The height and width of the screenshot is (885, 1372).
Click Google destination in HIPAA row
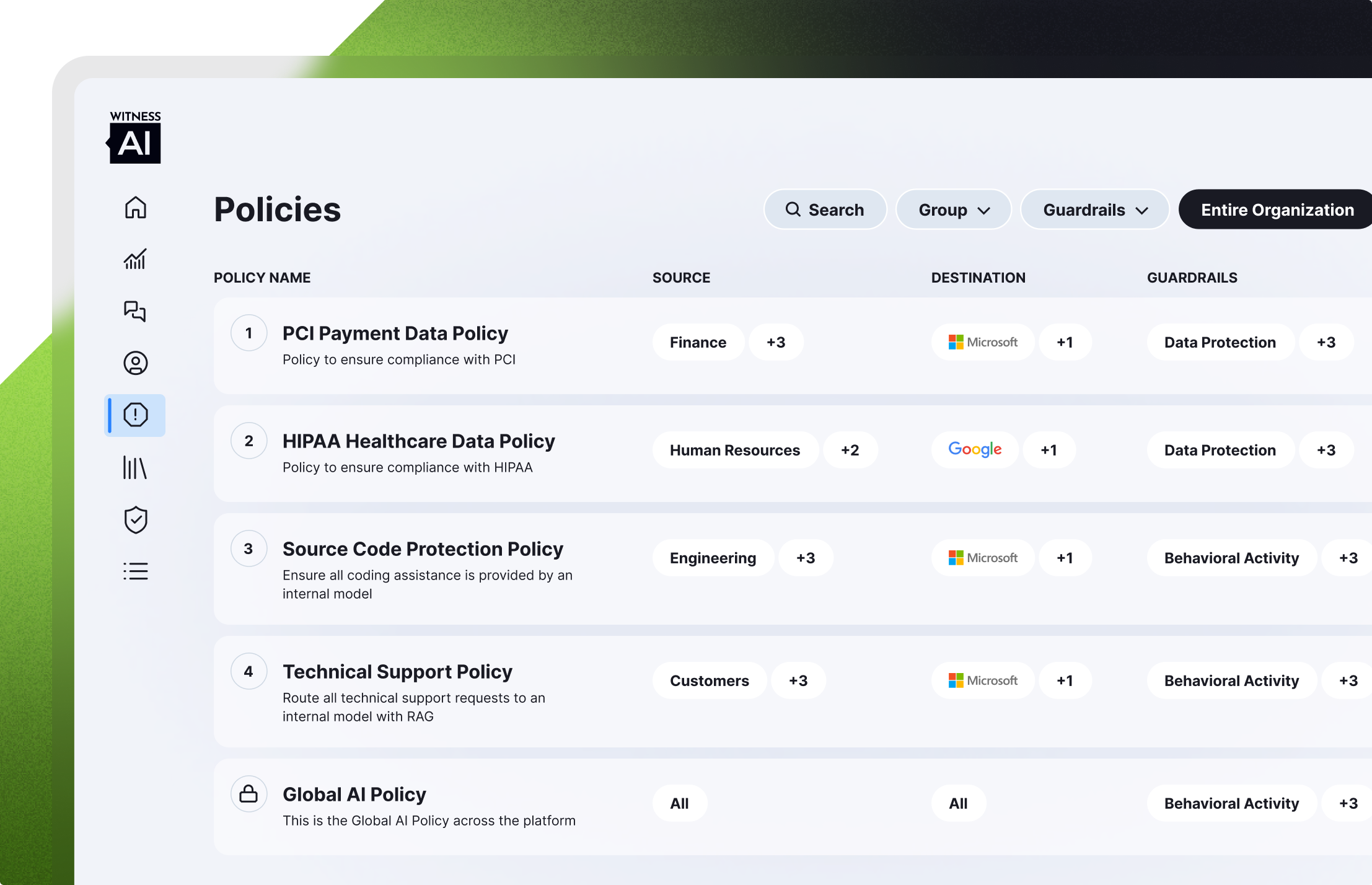point(975,450)
